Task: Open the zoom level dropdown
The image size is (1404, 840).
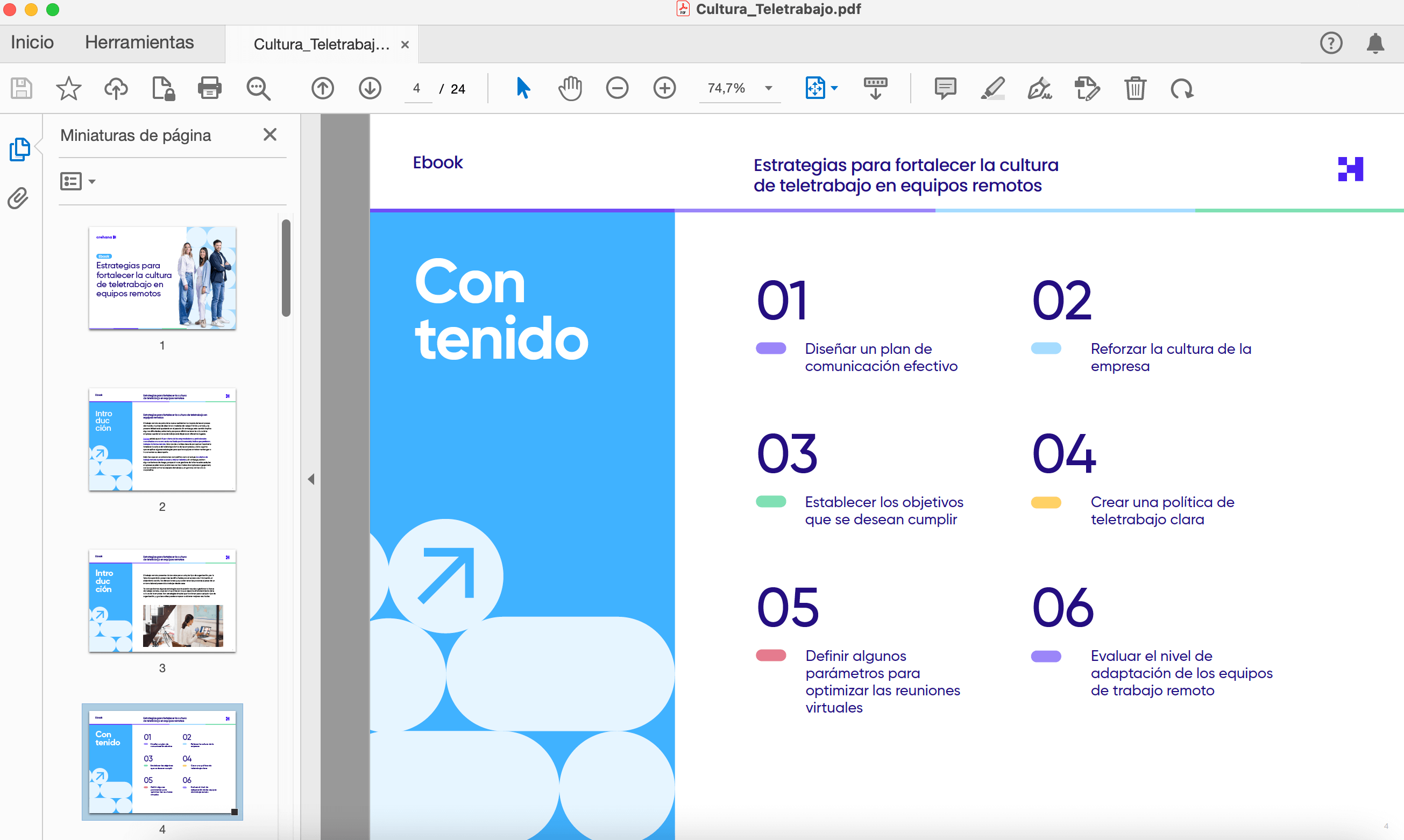Action: [x=768, y=88]
